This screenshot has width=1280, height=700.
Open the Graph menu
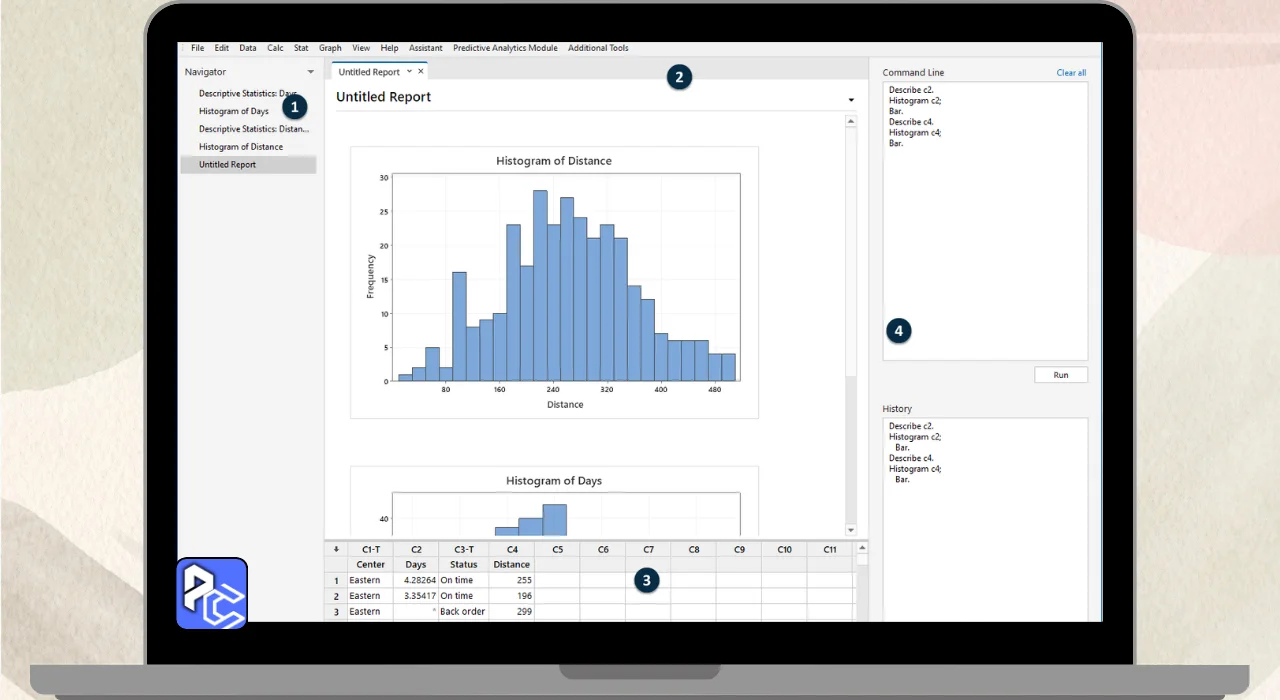(x=330, y=48)
